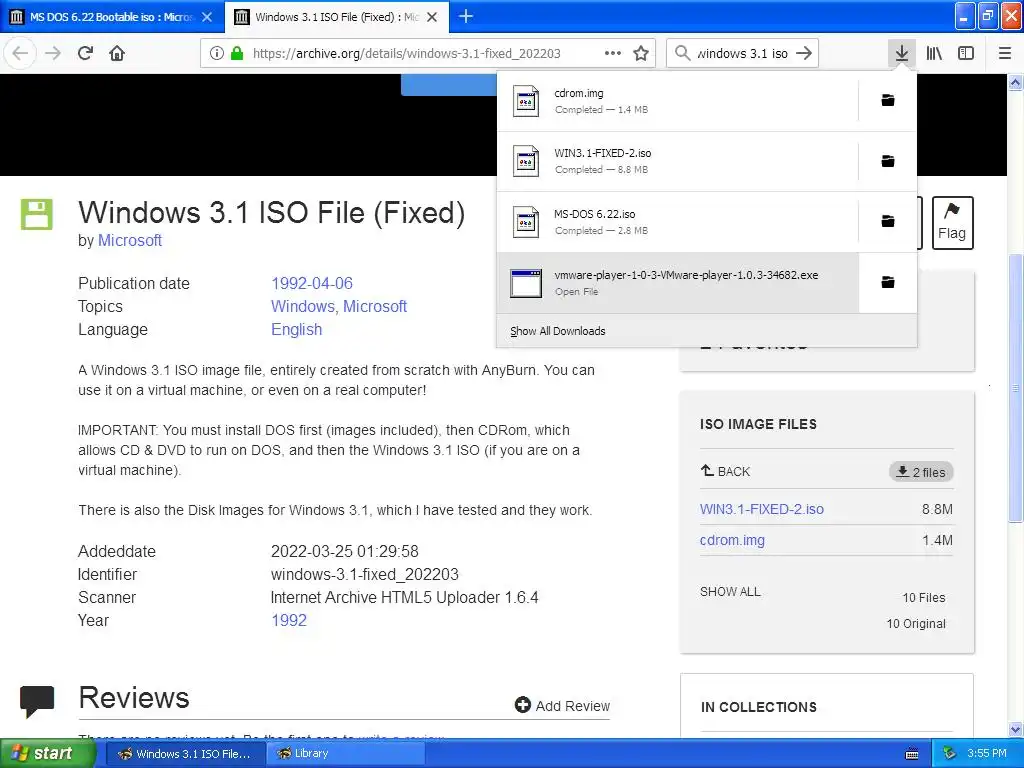Open the vmware-player exe download
The height and width of the screenshot is (768, 1024).
[x=677, y=283]
